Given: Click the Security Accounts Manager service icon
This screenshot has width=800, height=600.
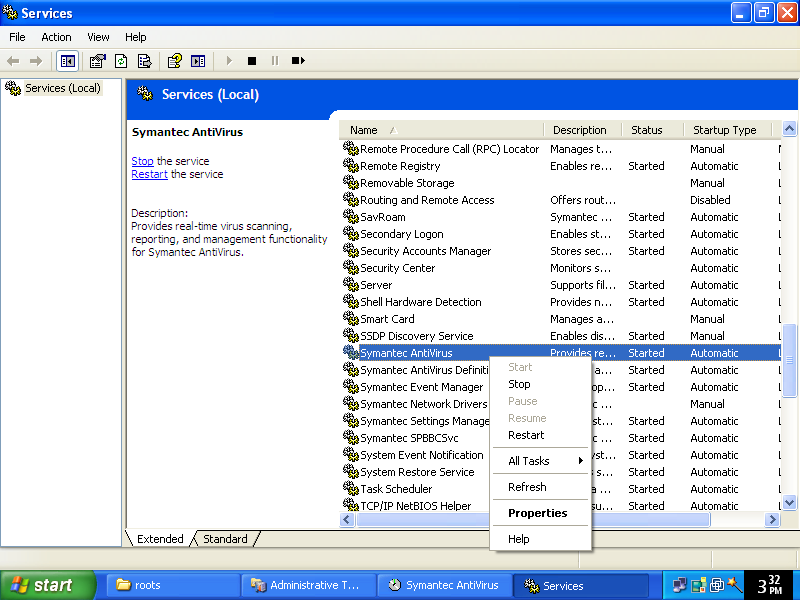Looking at the screenshot, I should pyautogui.click(x=351, y=251).
